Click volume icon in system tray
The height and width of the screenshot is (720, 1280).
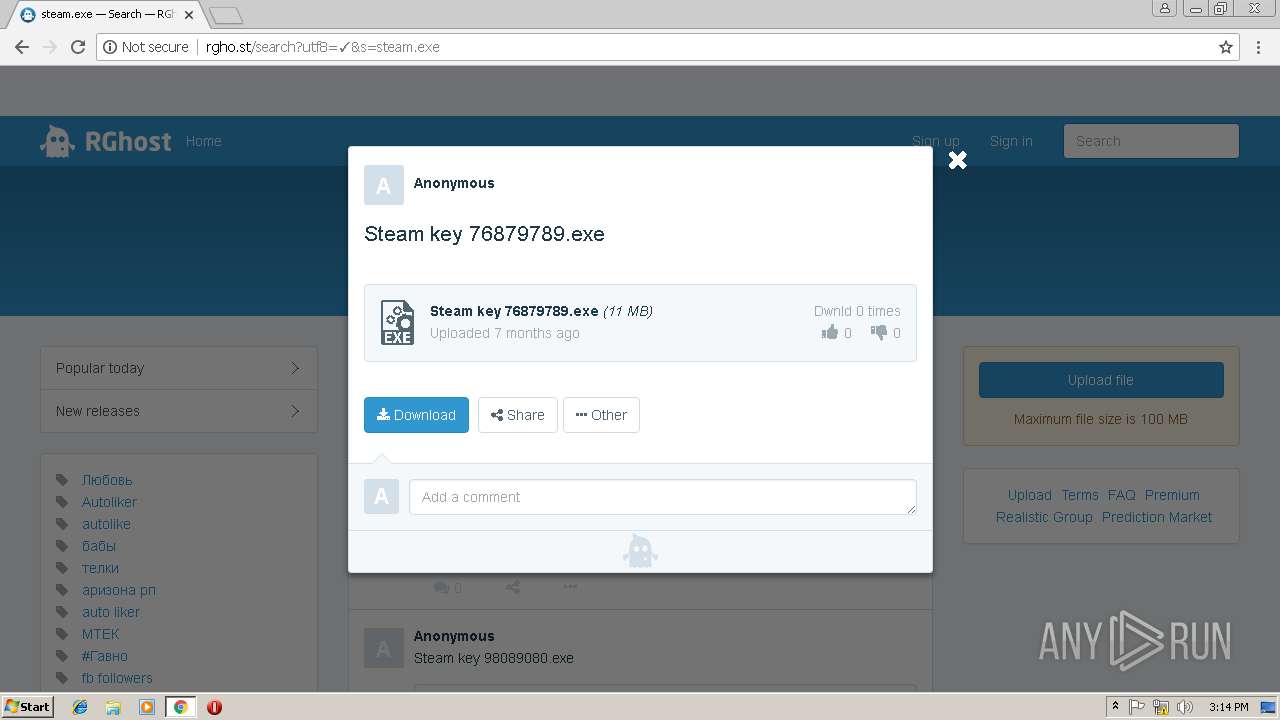(x=1185, y=707)
